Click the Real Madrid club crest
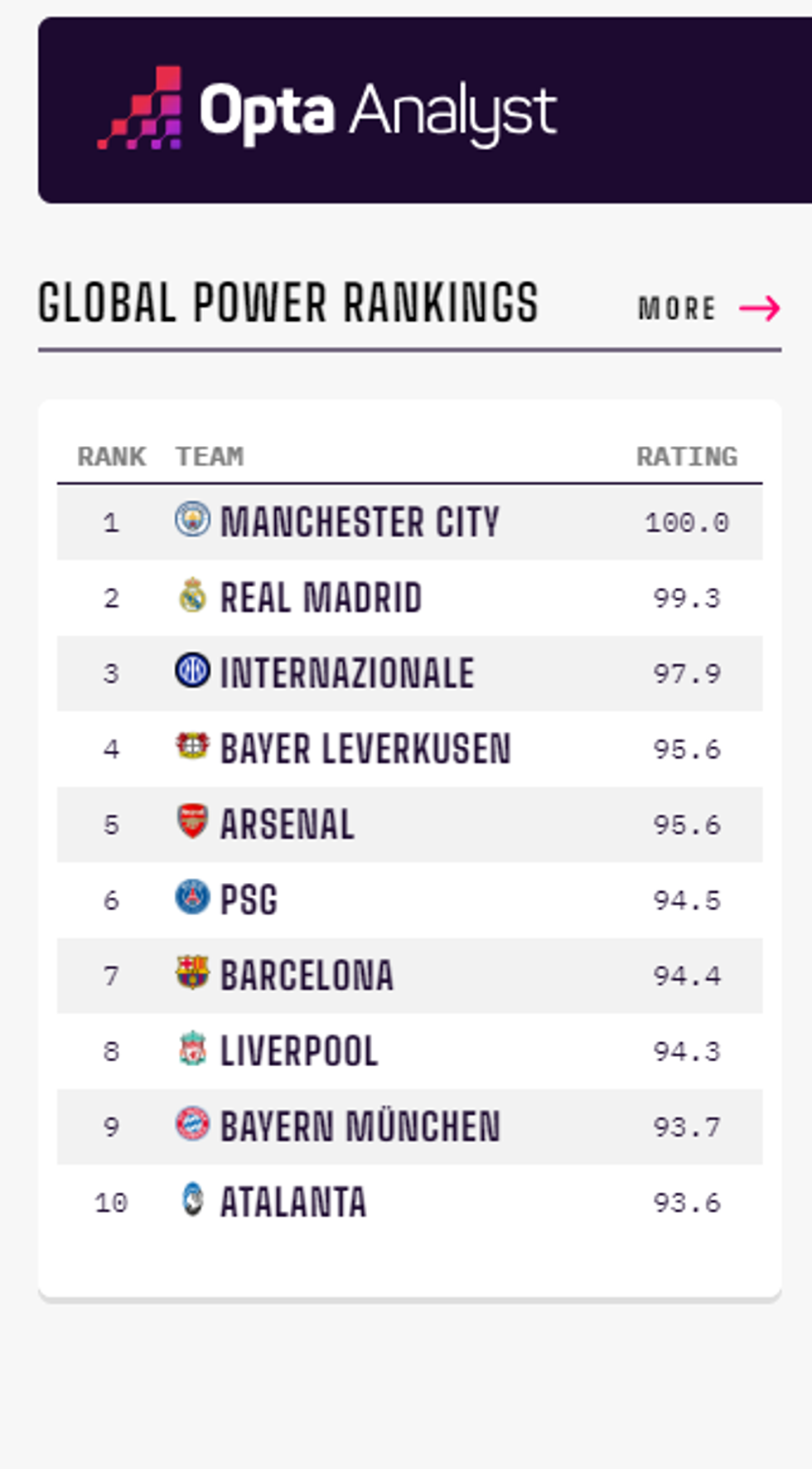812x1469 pixels. [192, 595]
